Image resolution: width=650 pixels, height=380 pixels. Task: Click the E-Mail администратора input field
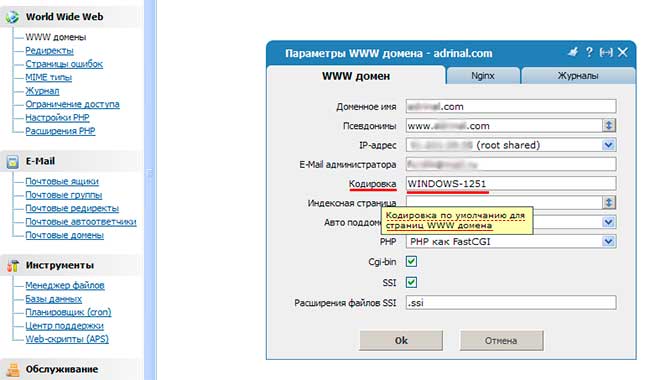511,165
